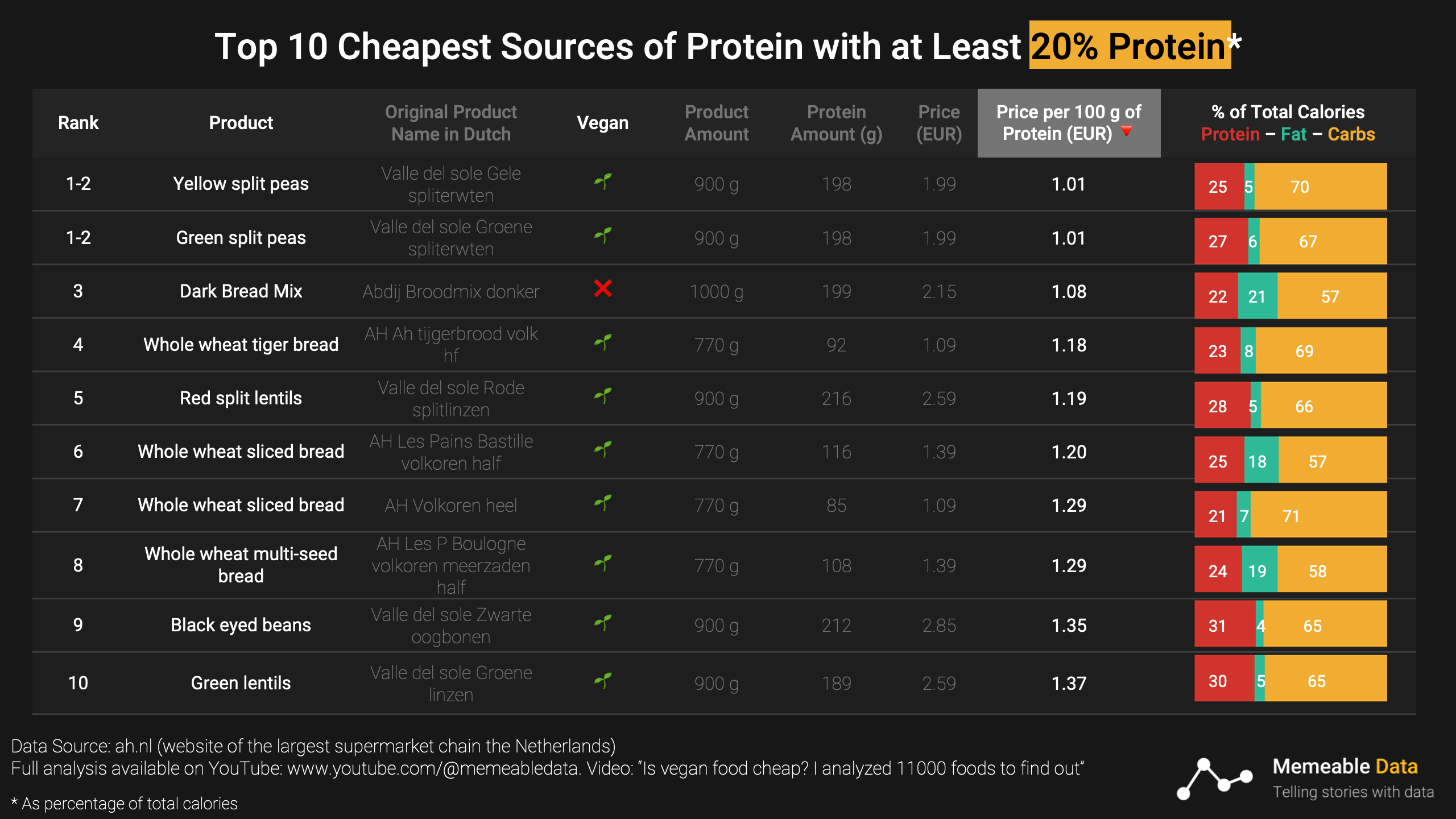Click the red X icon for Dark Bread Mix
Viewport: 1456px width, 819px height.
click(x=603, y=289)
